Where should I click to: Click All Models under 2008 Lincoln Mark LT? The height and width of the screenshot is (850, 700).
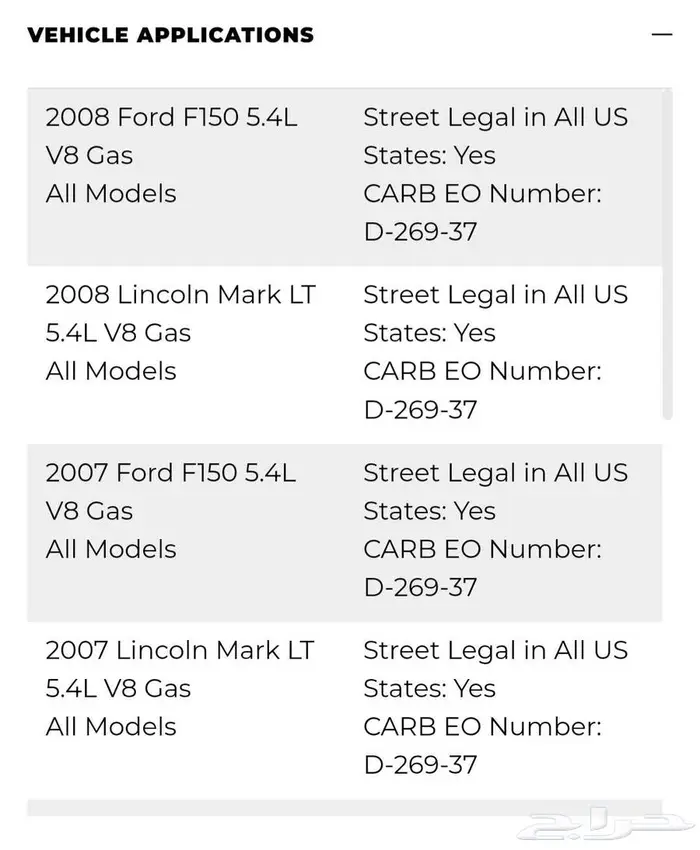pos(110,371)
